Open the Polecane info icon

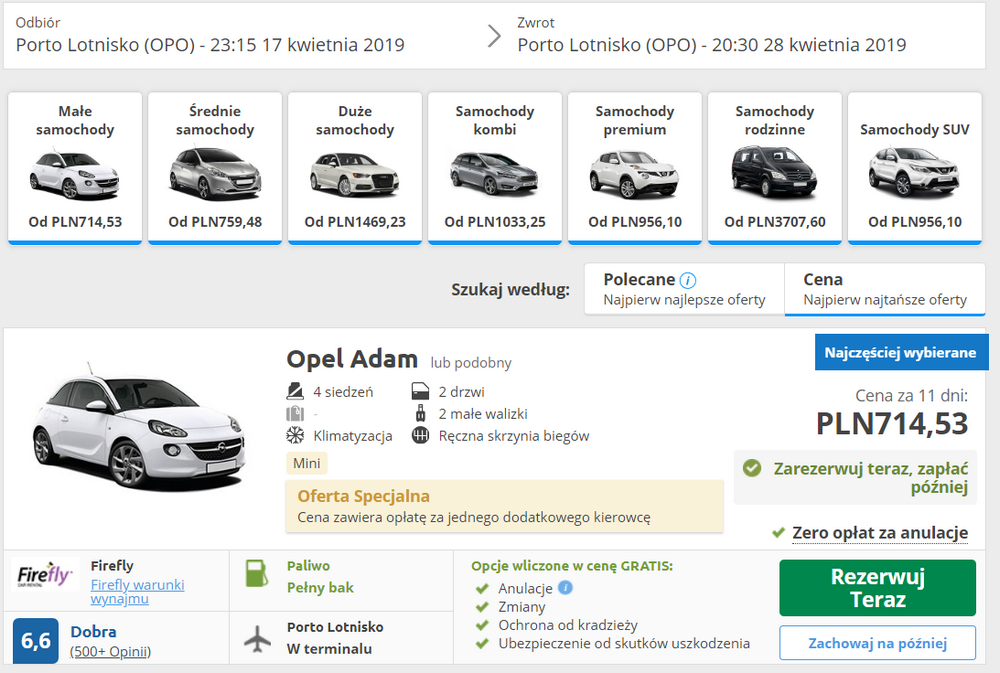pos(688,280)
